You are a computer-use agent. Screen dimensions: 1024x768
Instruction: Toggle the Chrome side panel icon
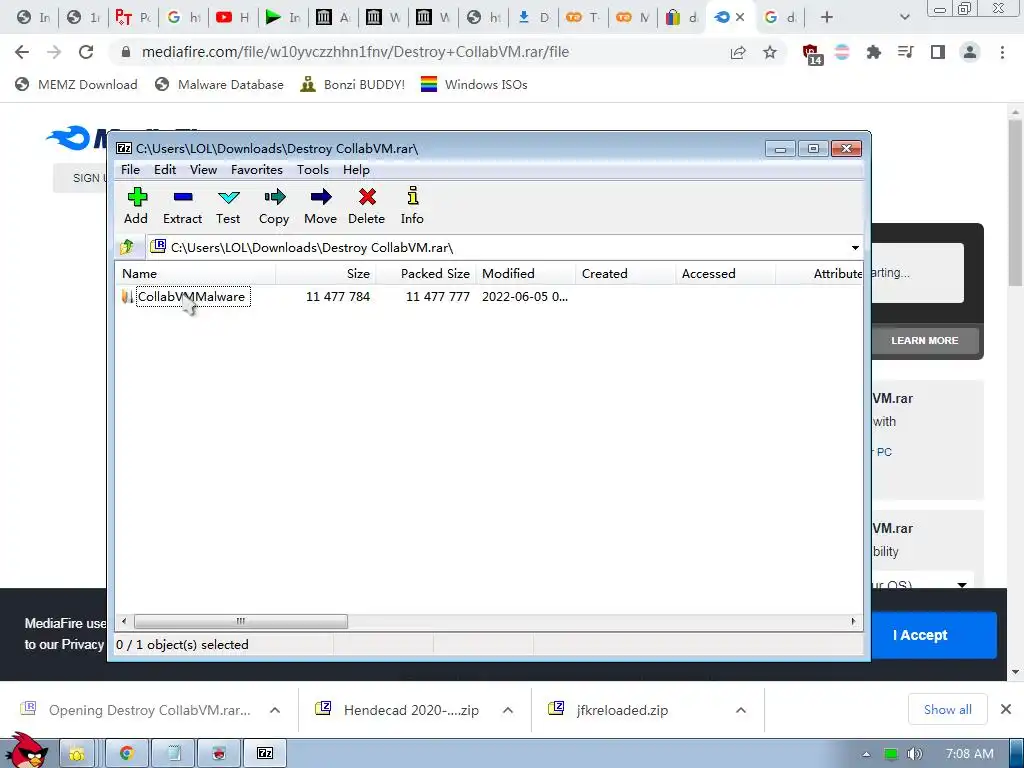(x=938, y=52)
